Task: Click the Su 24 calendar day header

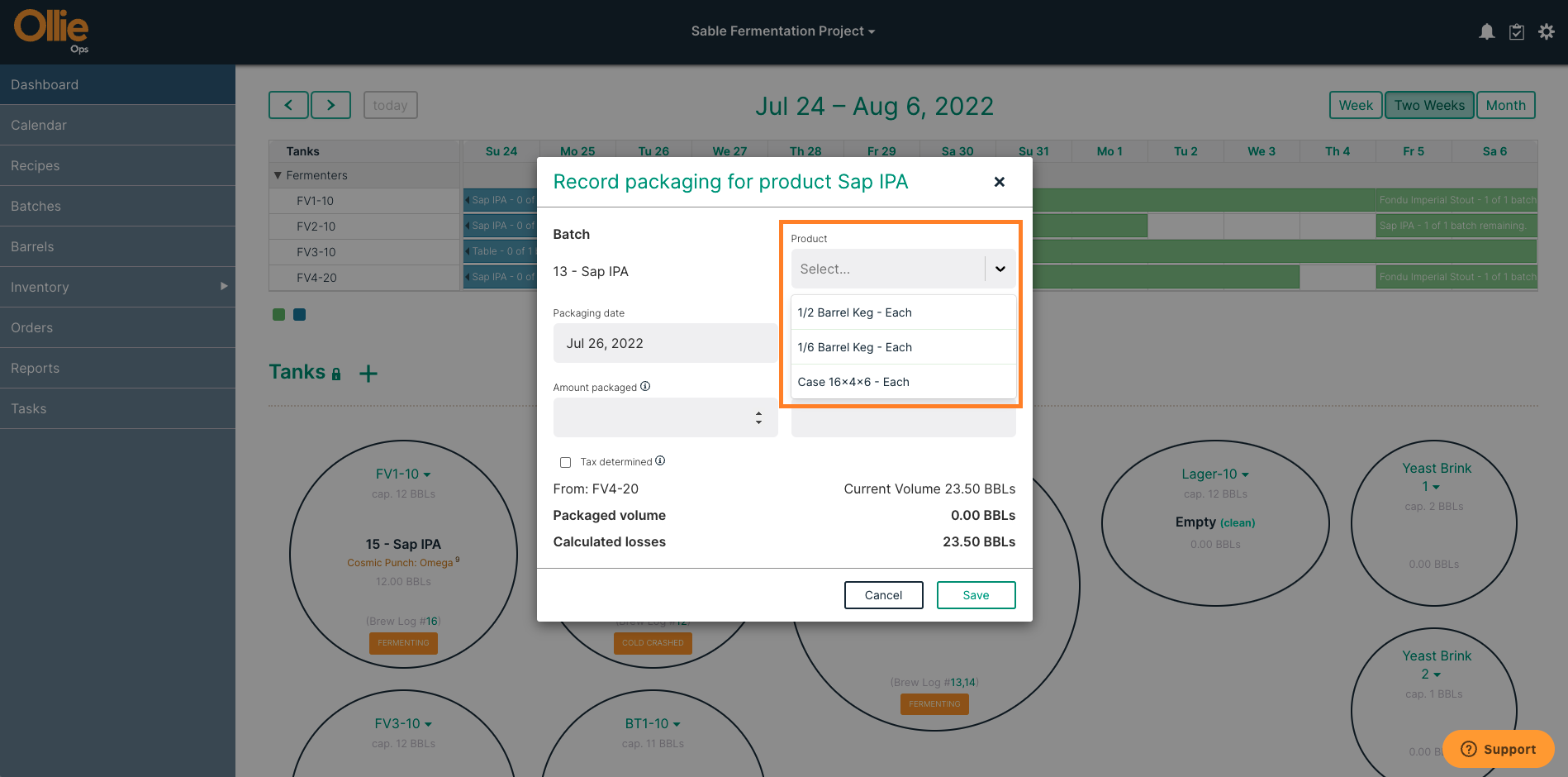Action: click(501, 151)
